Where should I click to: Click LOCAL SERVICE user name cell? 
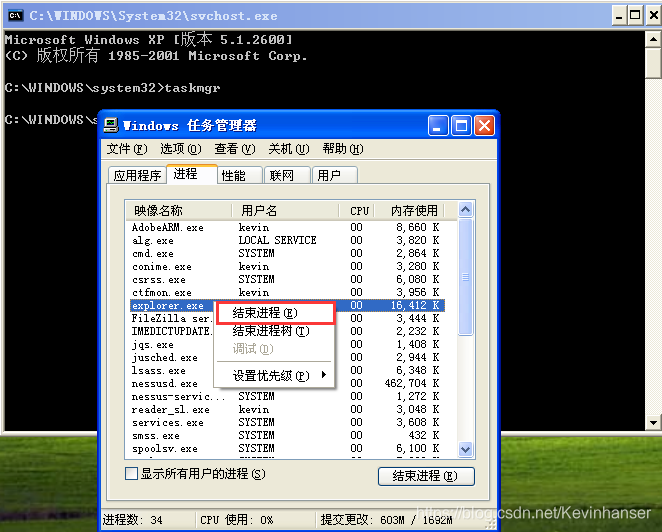(277, 240)
